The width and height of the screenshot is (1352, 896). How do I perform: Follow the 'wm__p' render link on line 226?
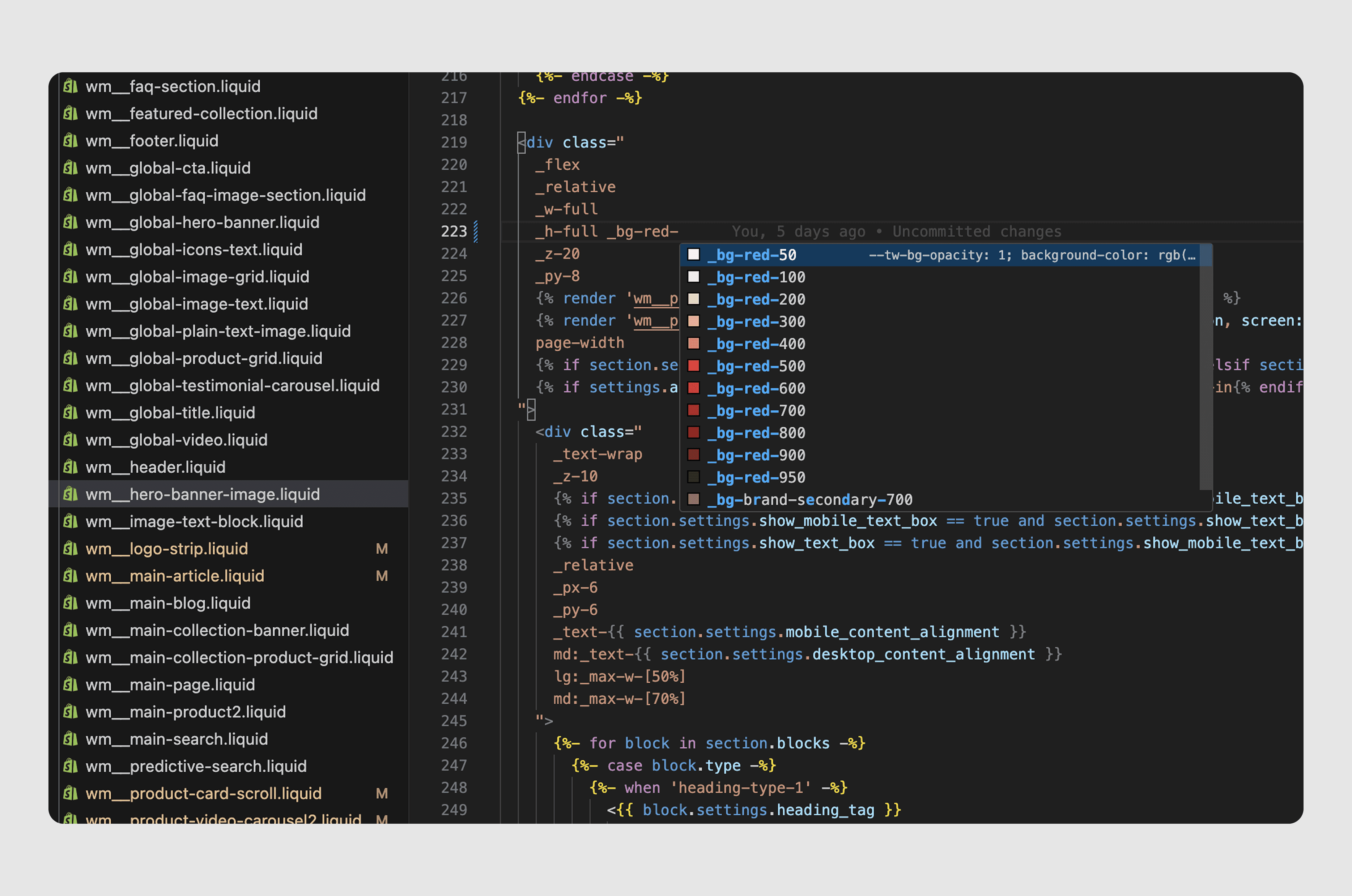tap(655, 298)
